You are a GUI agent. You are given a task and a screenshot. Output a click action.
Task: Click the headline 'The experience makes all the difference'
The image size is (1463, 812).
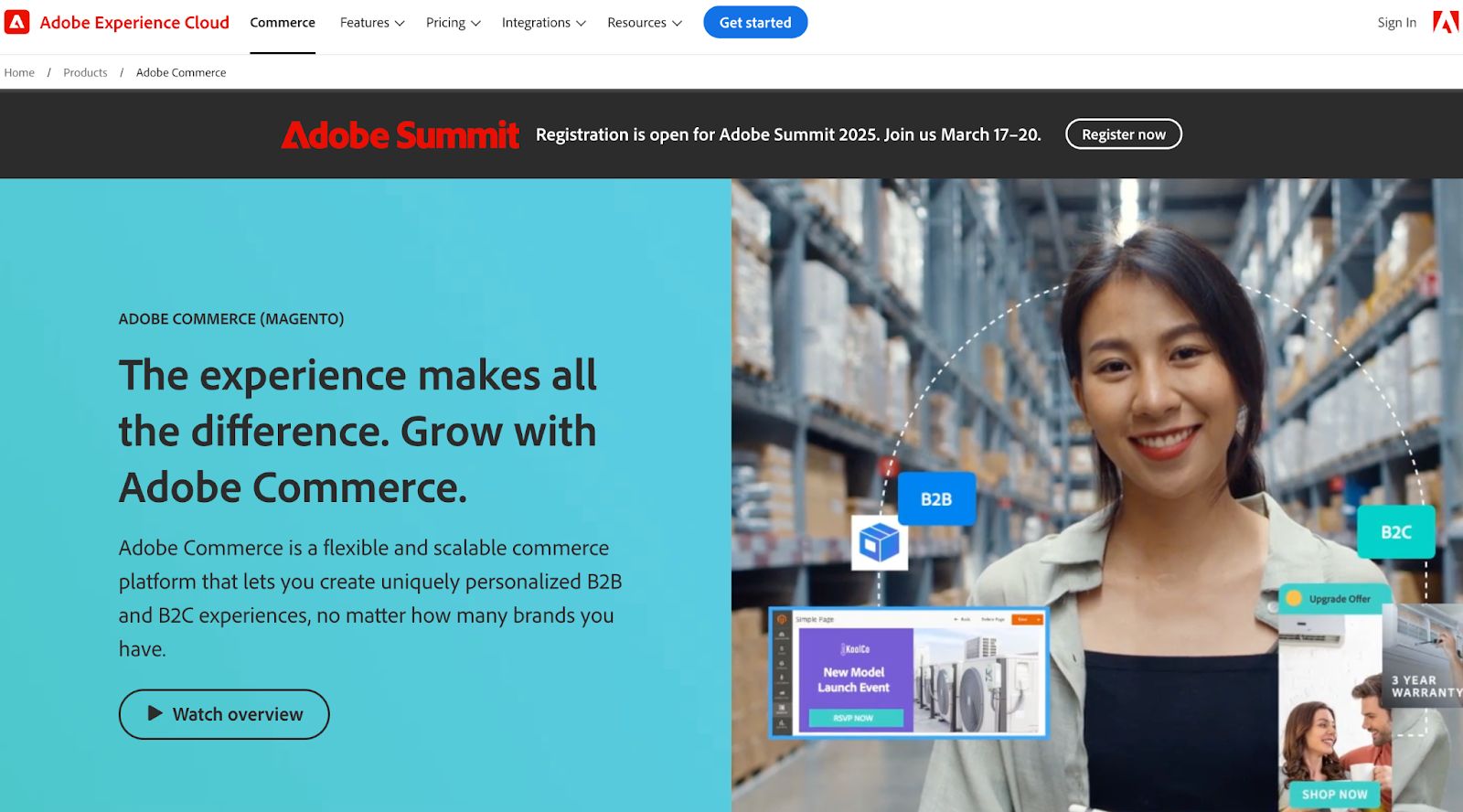pos(358,431)
